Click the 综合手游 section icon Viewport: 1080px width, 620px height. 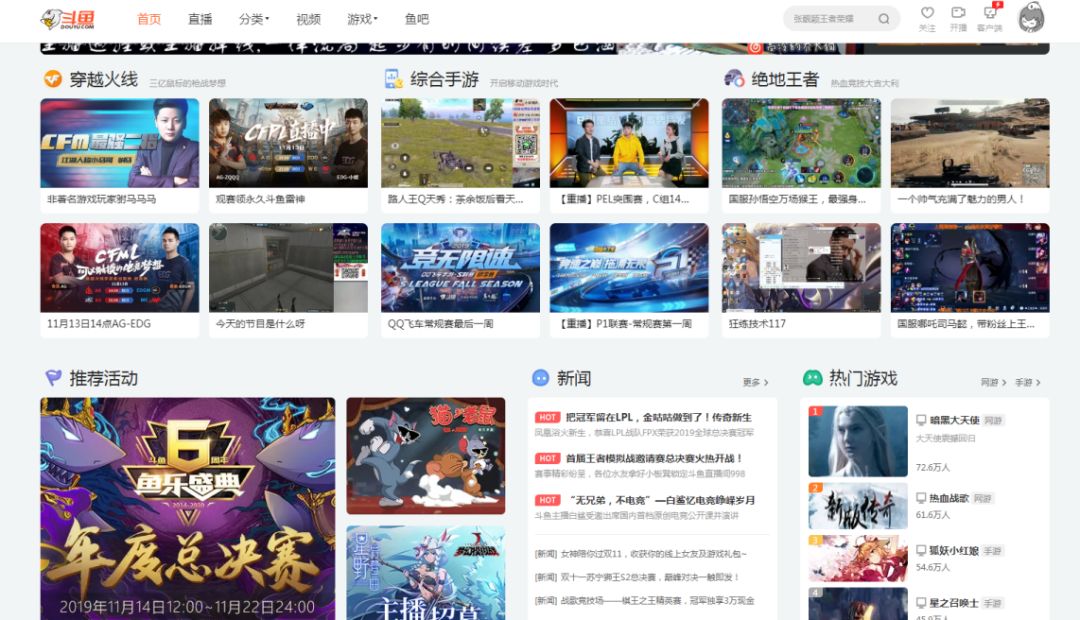(x=393, y=79)
